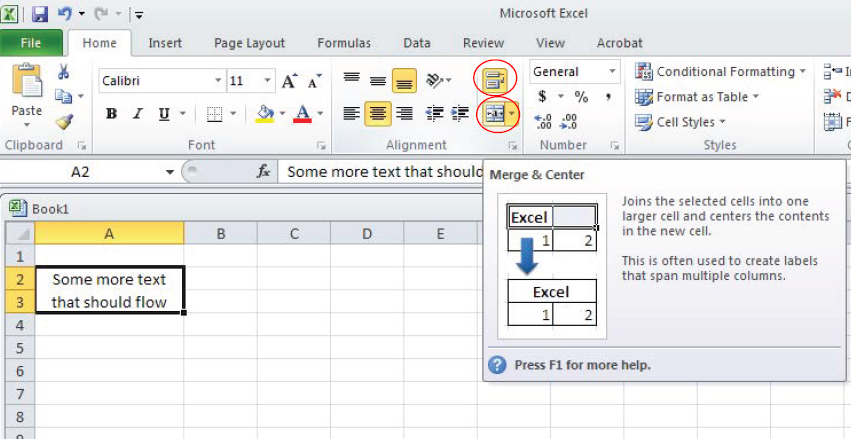Image resolution: width=851 pixels, height=439 pixels.
Task: Click the Comma Style icon
Action: tap(608, 97)
